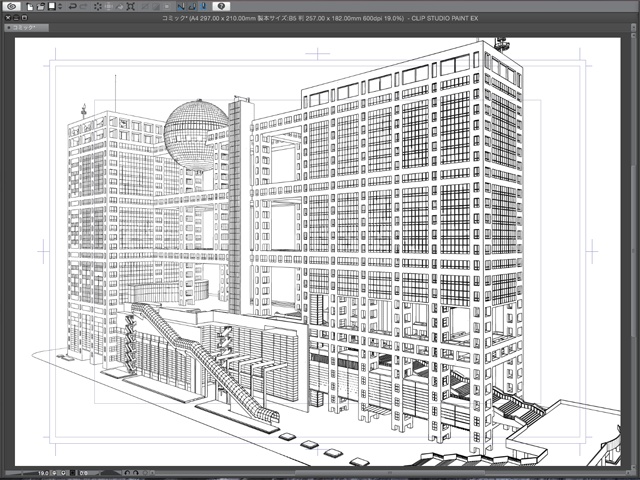Click the 19.0 zoom percentage field
640x480 pixels.
click(43, 473)
